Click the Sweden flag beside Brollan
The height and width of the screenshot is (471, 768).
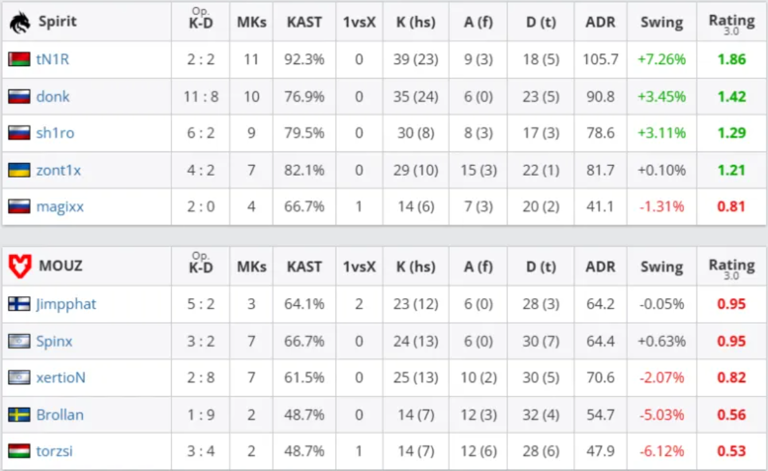coord(19,415)
